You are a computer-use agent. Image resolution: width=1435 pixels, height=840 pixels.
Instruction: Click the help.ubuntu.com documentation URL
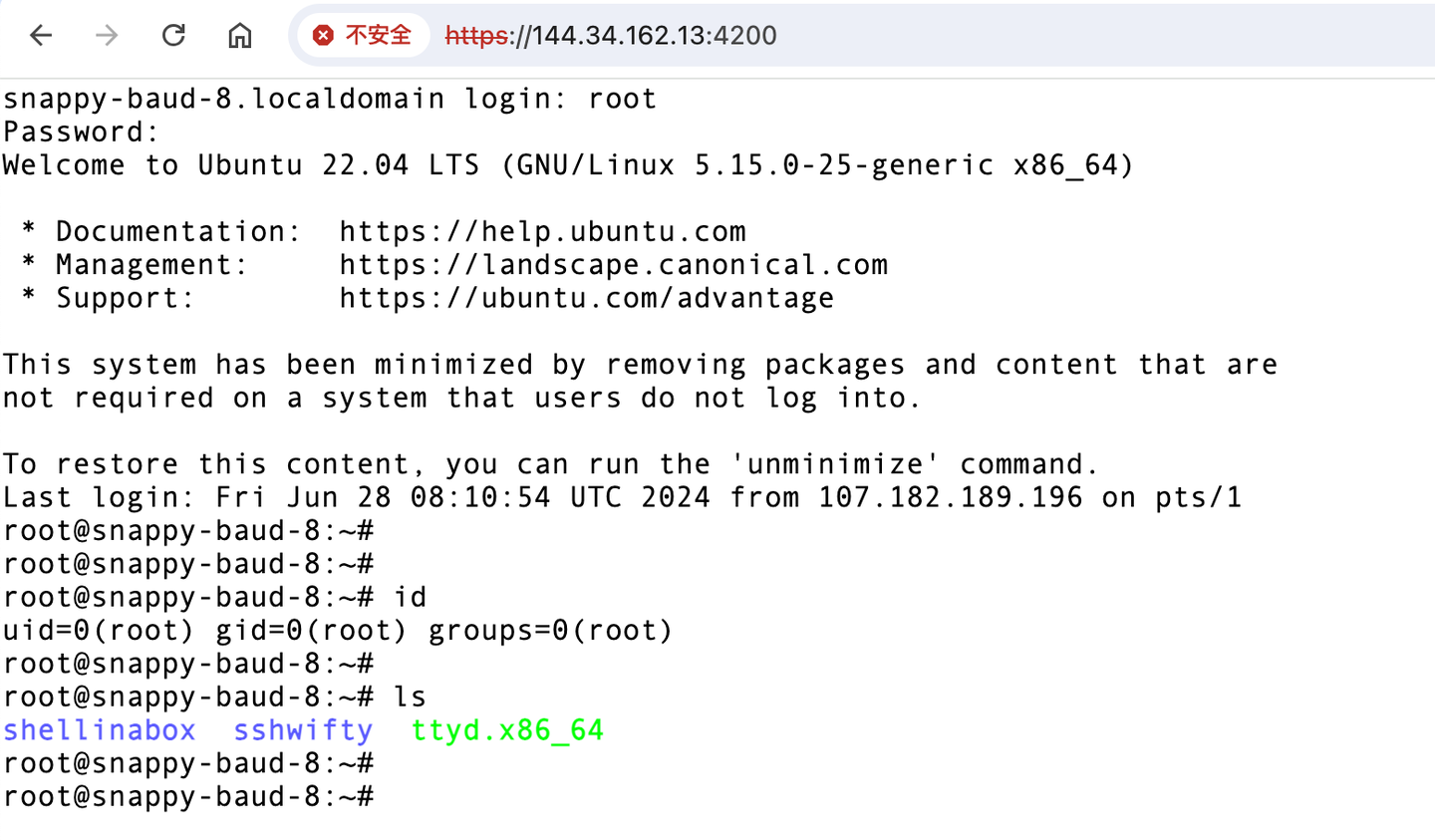click(x=542, y=232)
